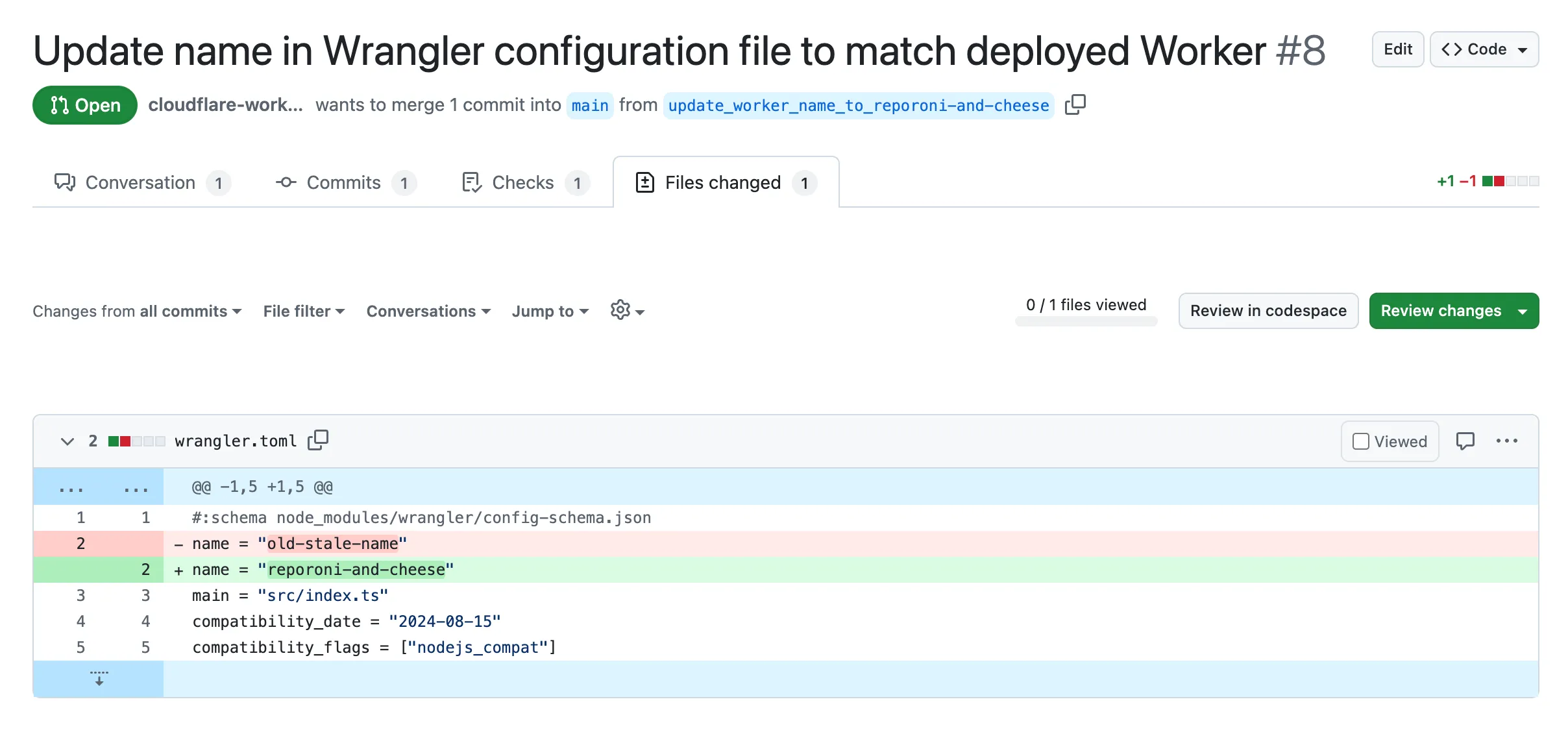The width and height of the screenshot is (1568, 732).
Task: Open the File filter dropdown
Action: 303,311
